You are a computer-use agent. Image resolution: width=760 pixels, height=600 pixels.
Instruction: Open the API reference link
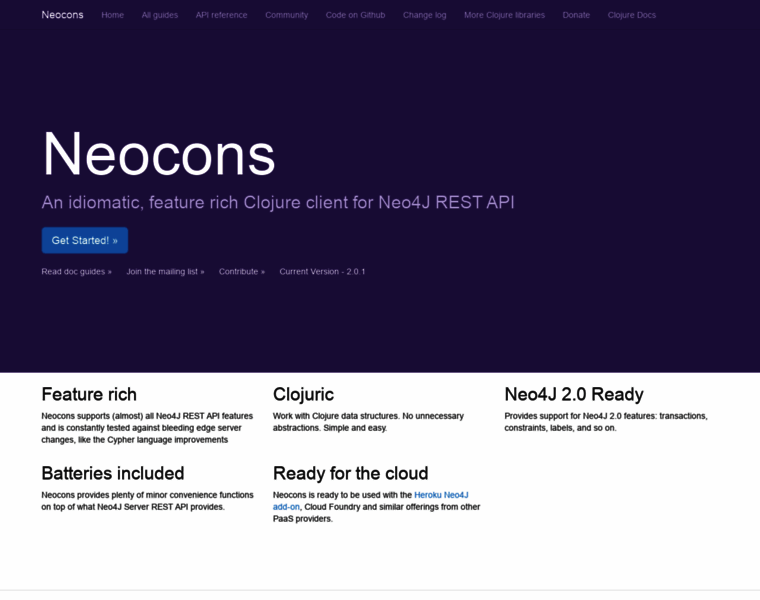(222, 15)
